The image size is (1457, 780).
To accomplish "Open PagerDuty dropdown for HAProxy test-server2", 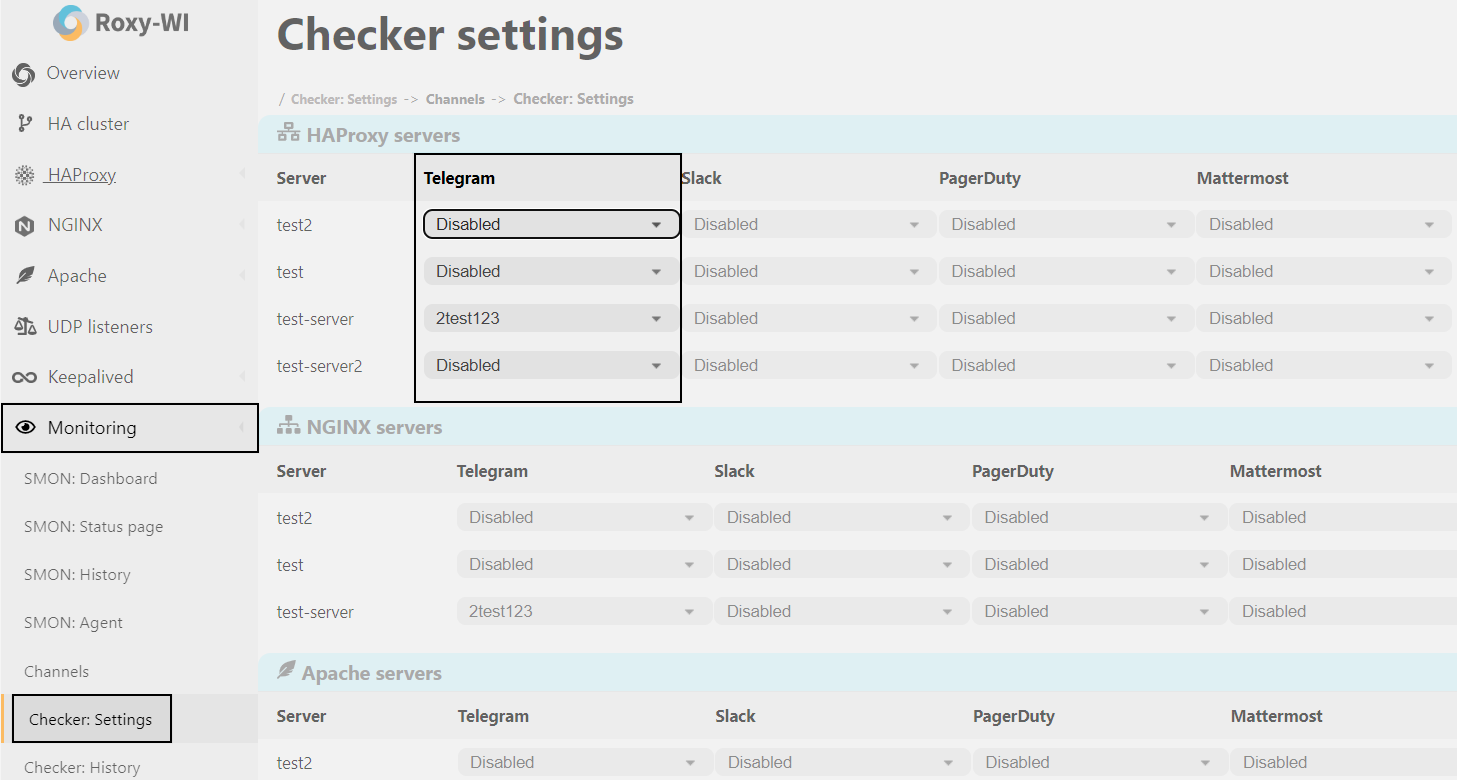I will click(1065, 366).
